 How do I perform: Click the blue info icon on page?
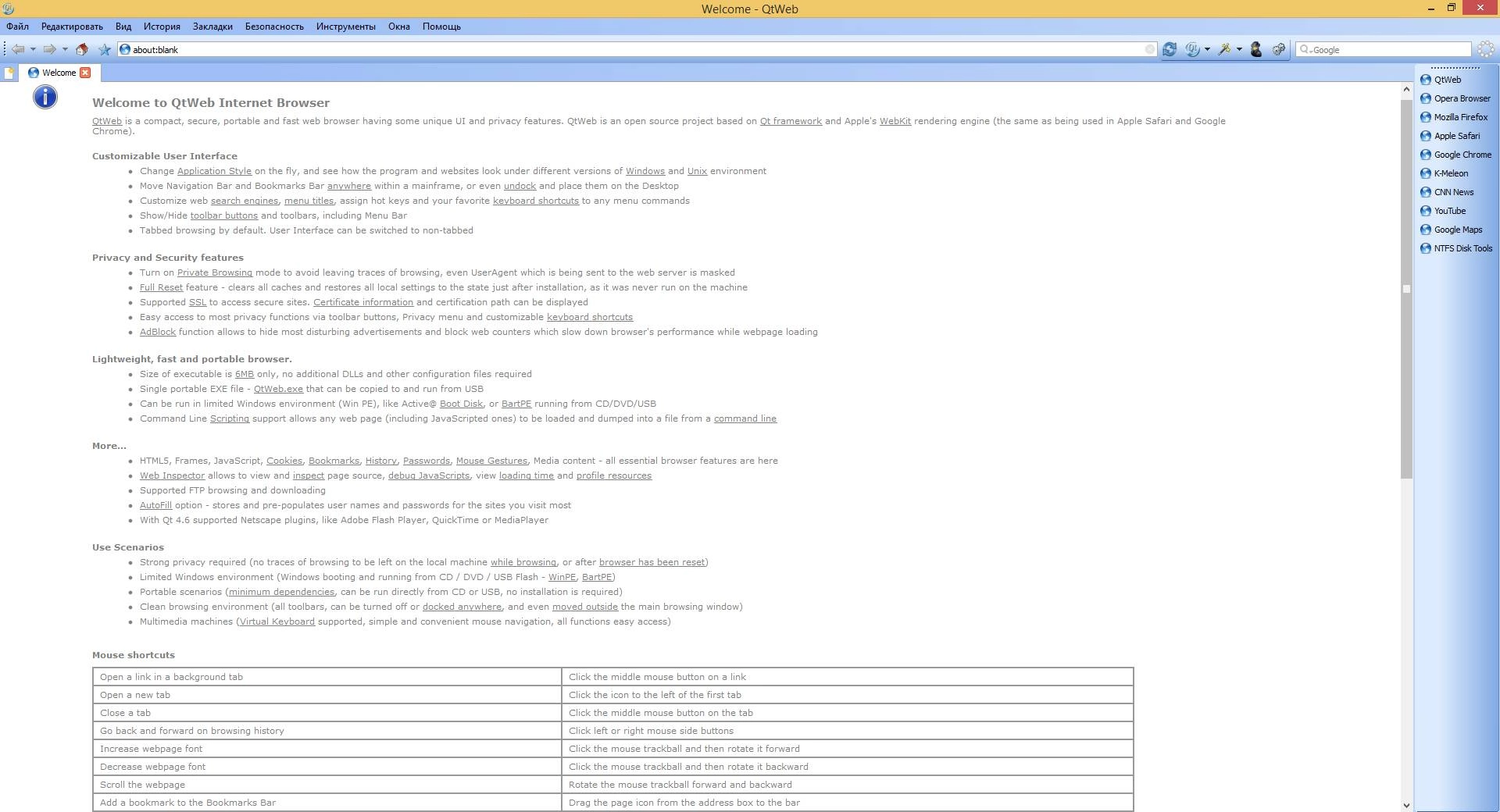[45, 97]
